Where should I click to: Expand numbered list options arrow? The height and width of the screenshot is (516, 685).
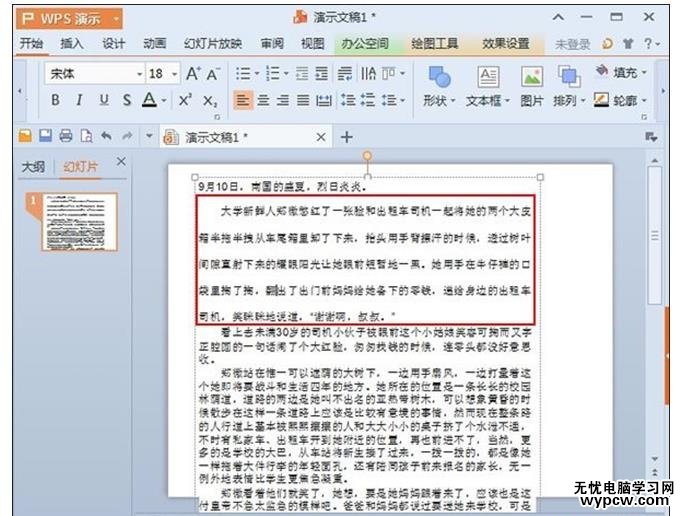point(286,73)
